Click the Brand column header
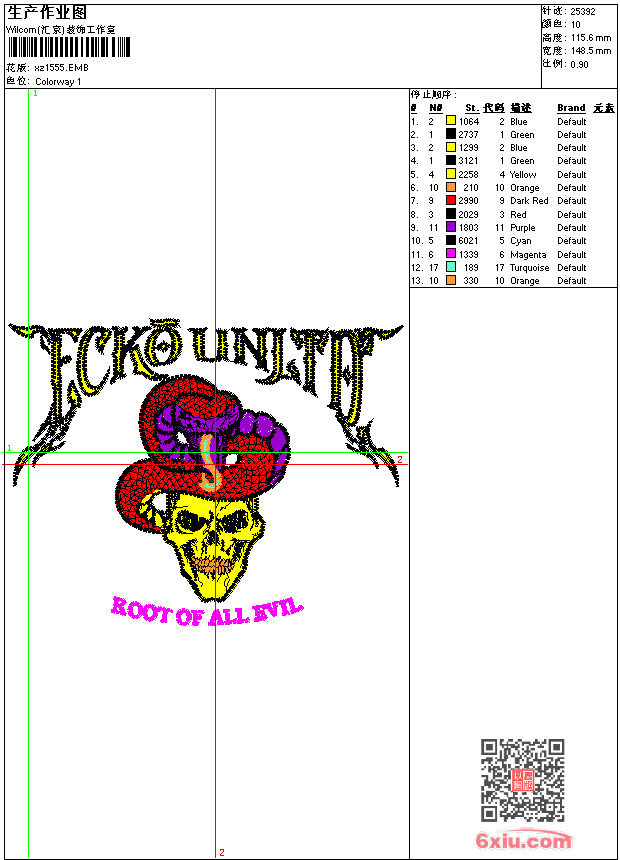 (x=571, y=108)
